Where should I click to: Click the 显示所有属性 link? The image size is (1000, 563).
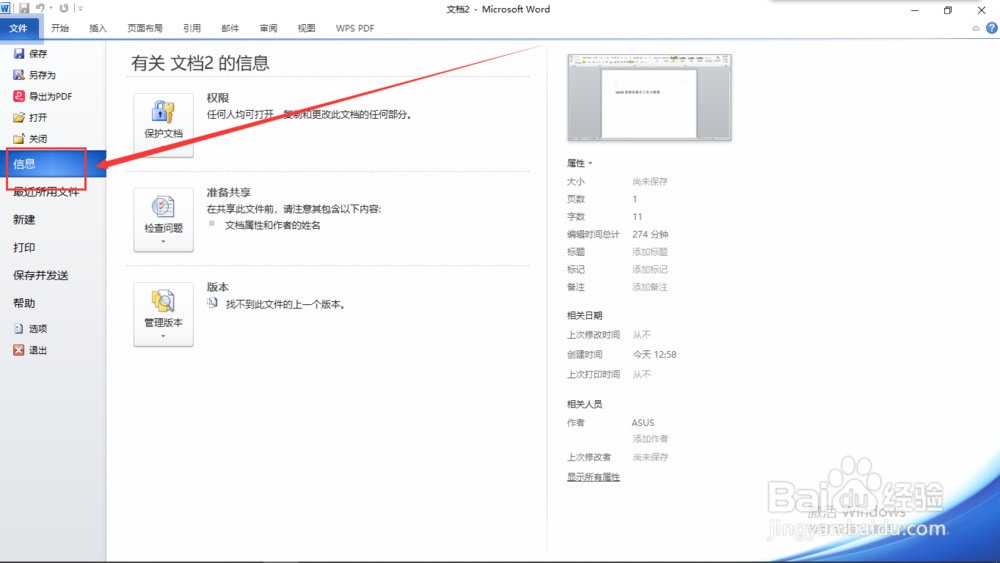(x=593, y=477)
